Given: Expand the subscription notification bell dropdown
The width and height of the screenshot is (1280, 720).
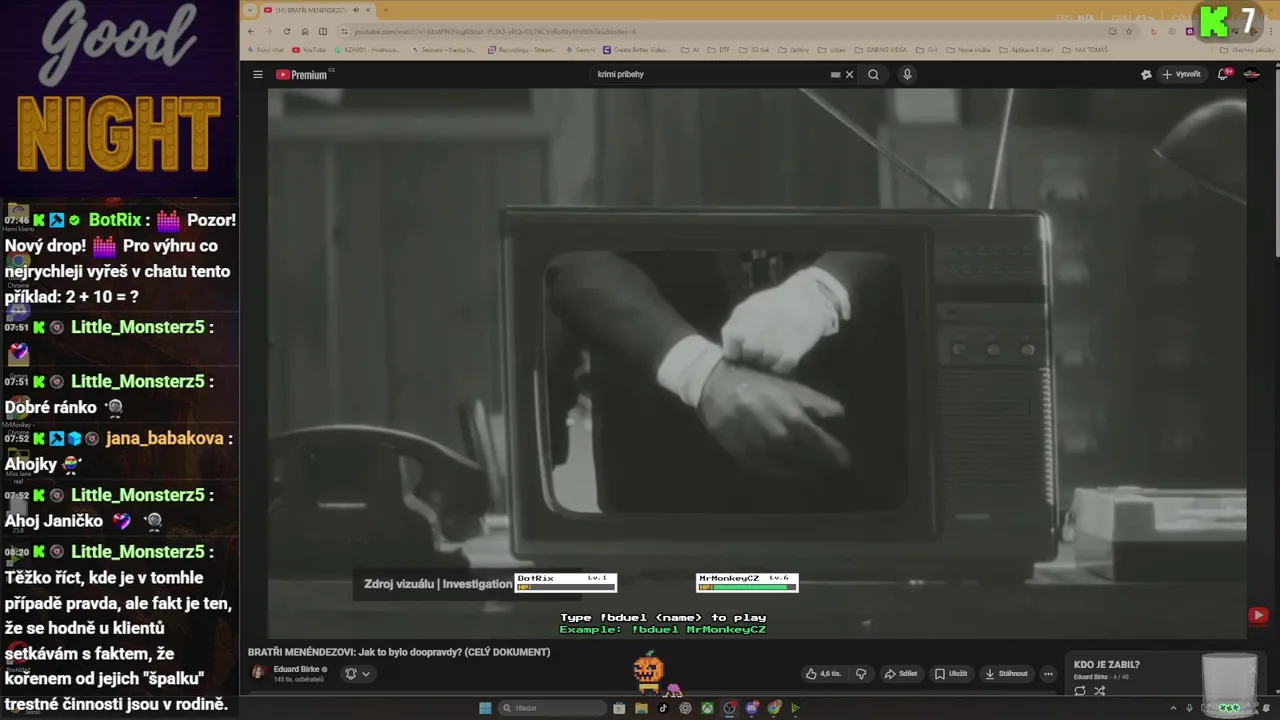Looking at the screenshot, I should (x=357, y=673).
